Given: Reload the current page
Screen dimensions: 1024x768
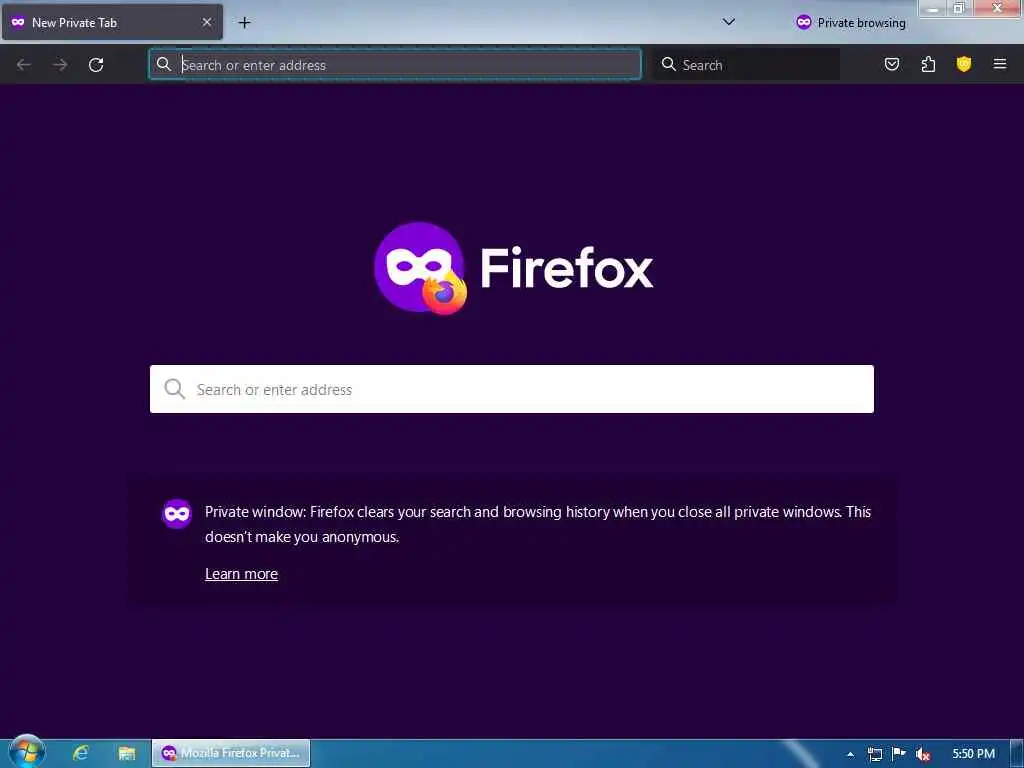Looking at the screenshot, I should (96, 65).
